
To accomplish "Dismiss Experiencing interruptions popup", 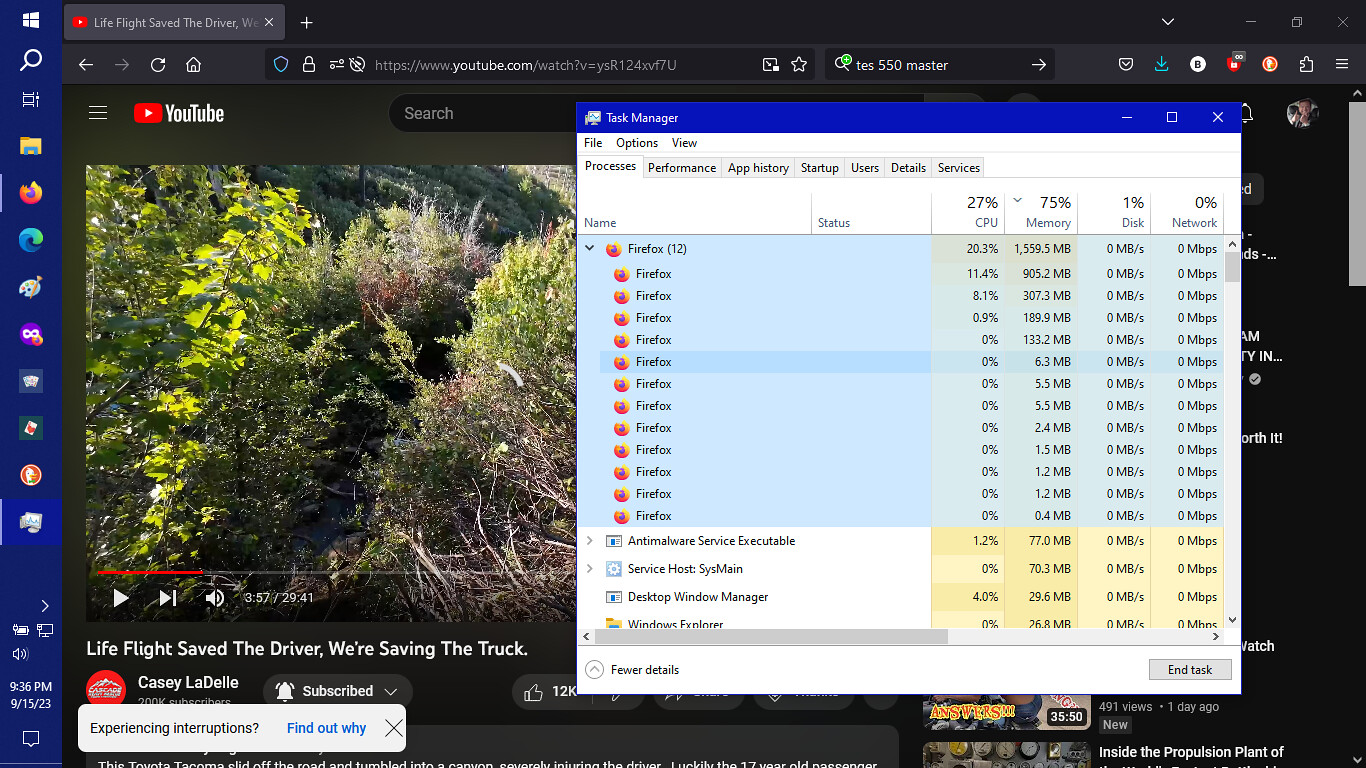I will pyautogui.click(x=394, y=728).
